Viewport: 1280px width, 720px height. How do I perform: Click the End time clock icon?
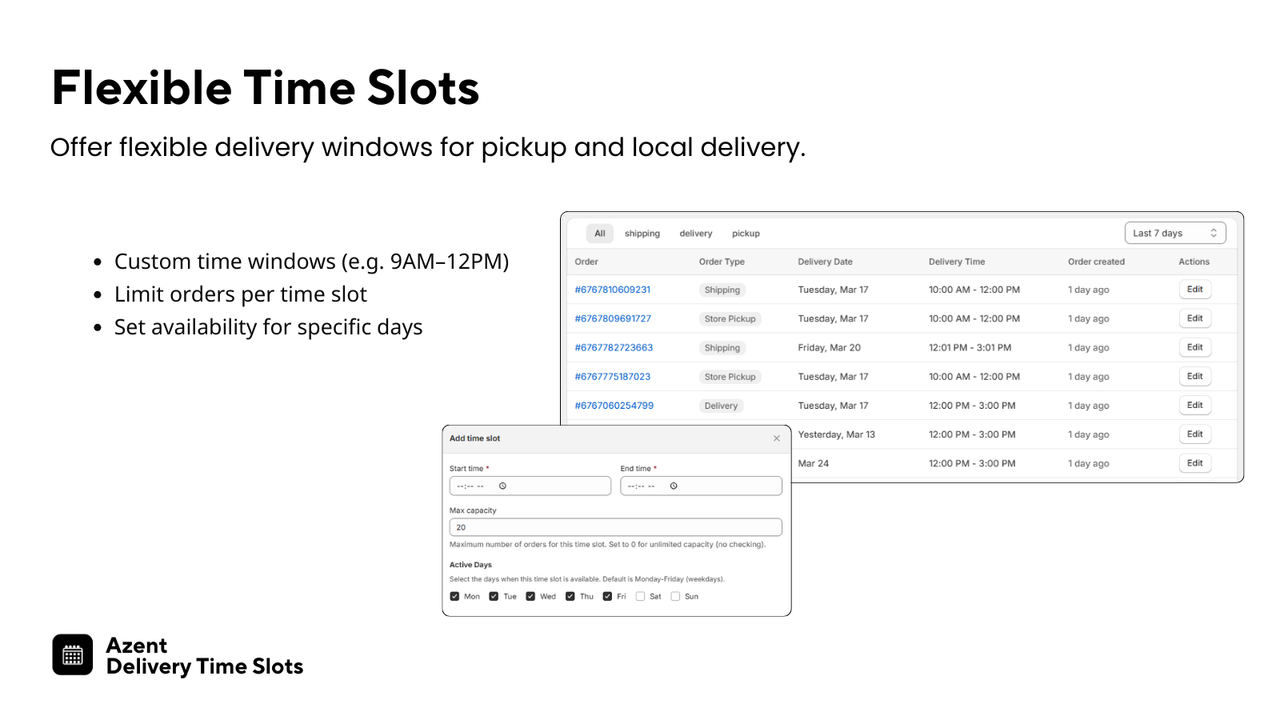coord(674,486)
